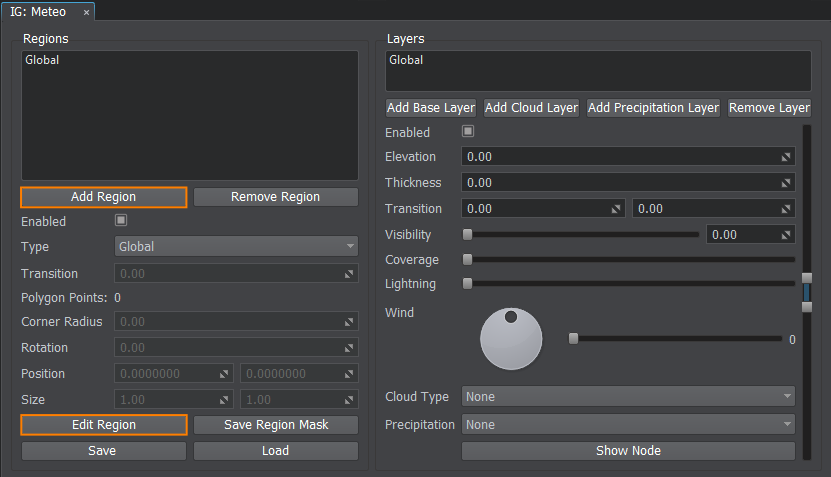Open the Precipitation dropdown
Viewport: 831px width, 477px height.
(x=628, y=425)
